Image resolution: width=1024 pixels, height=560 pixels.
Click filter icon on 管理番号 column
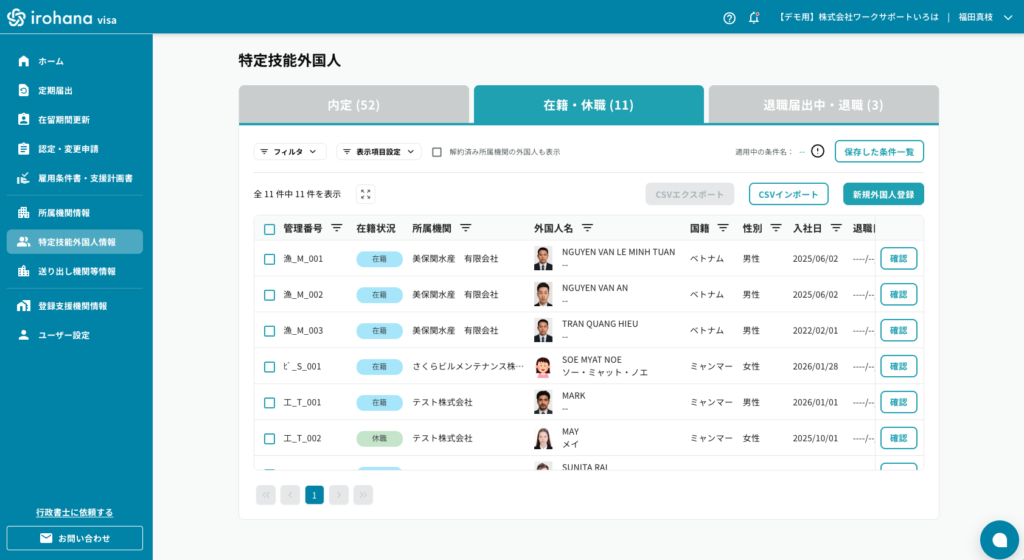(x=337, y=228)
